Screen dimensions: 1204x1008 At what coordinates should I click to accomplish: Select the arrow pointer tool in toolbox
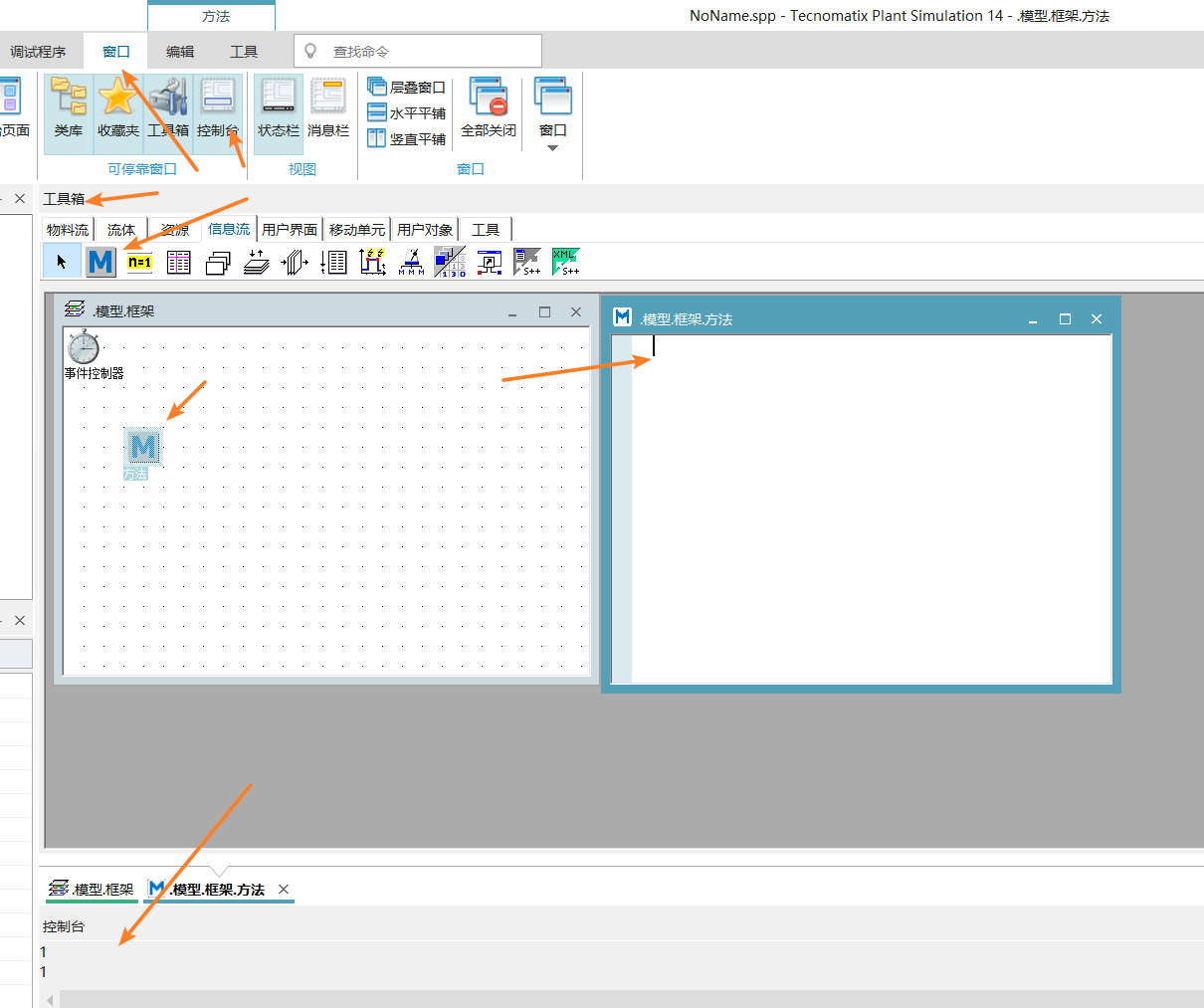tap(62, 261)
